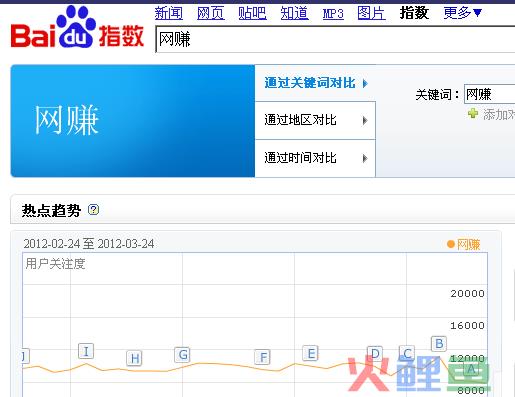Screen dimensions: 515x397
Task: Open the 贴吧 link
Action: coord(252,13)
